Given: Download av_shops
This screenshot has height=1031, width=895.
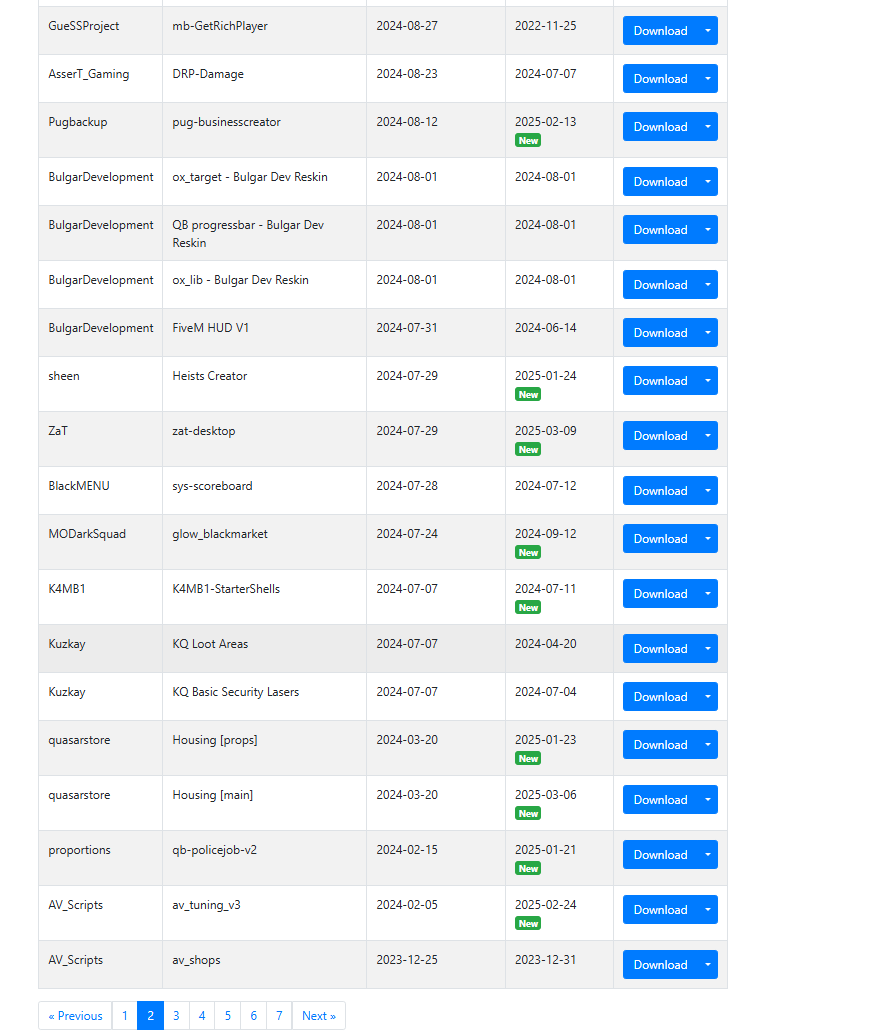Looking at the screenshot, I should pos(660,965).
